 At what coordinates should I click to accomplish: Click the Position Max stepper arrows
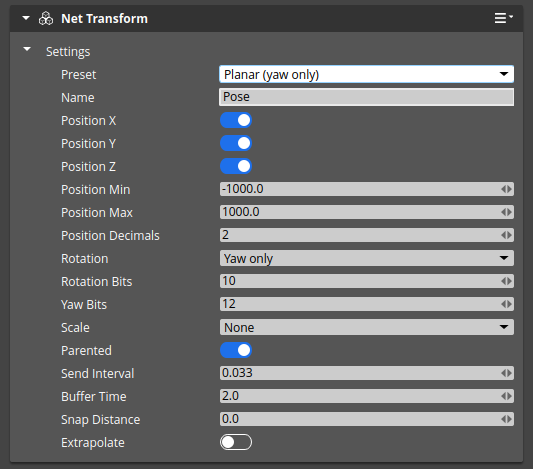[506, 212]
